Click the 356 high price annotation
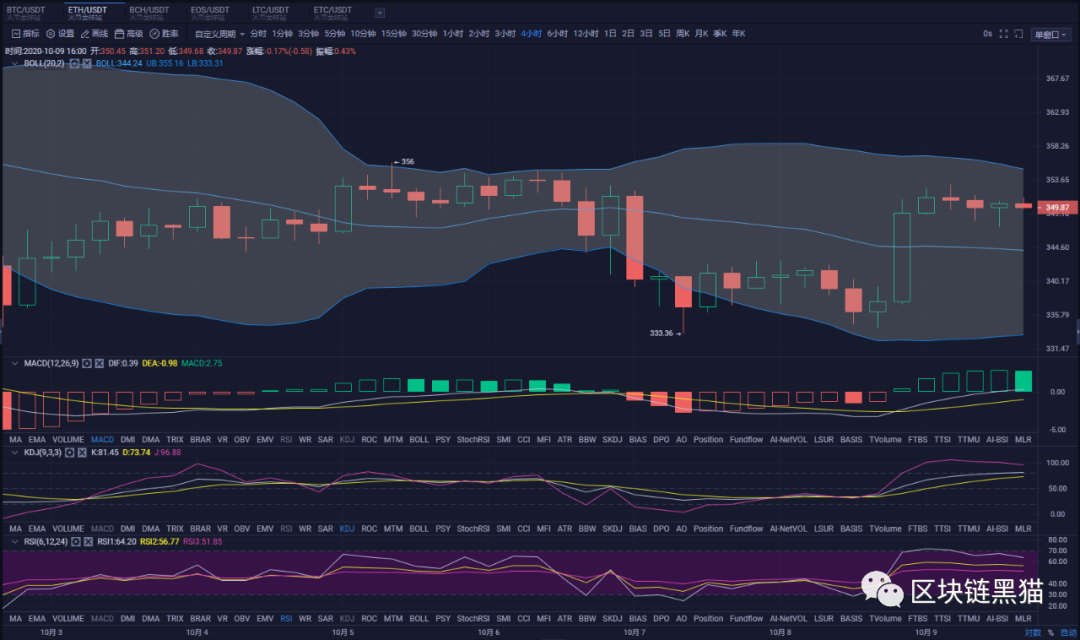Viewport: 1080px width, 640px height. 404,162
